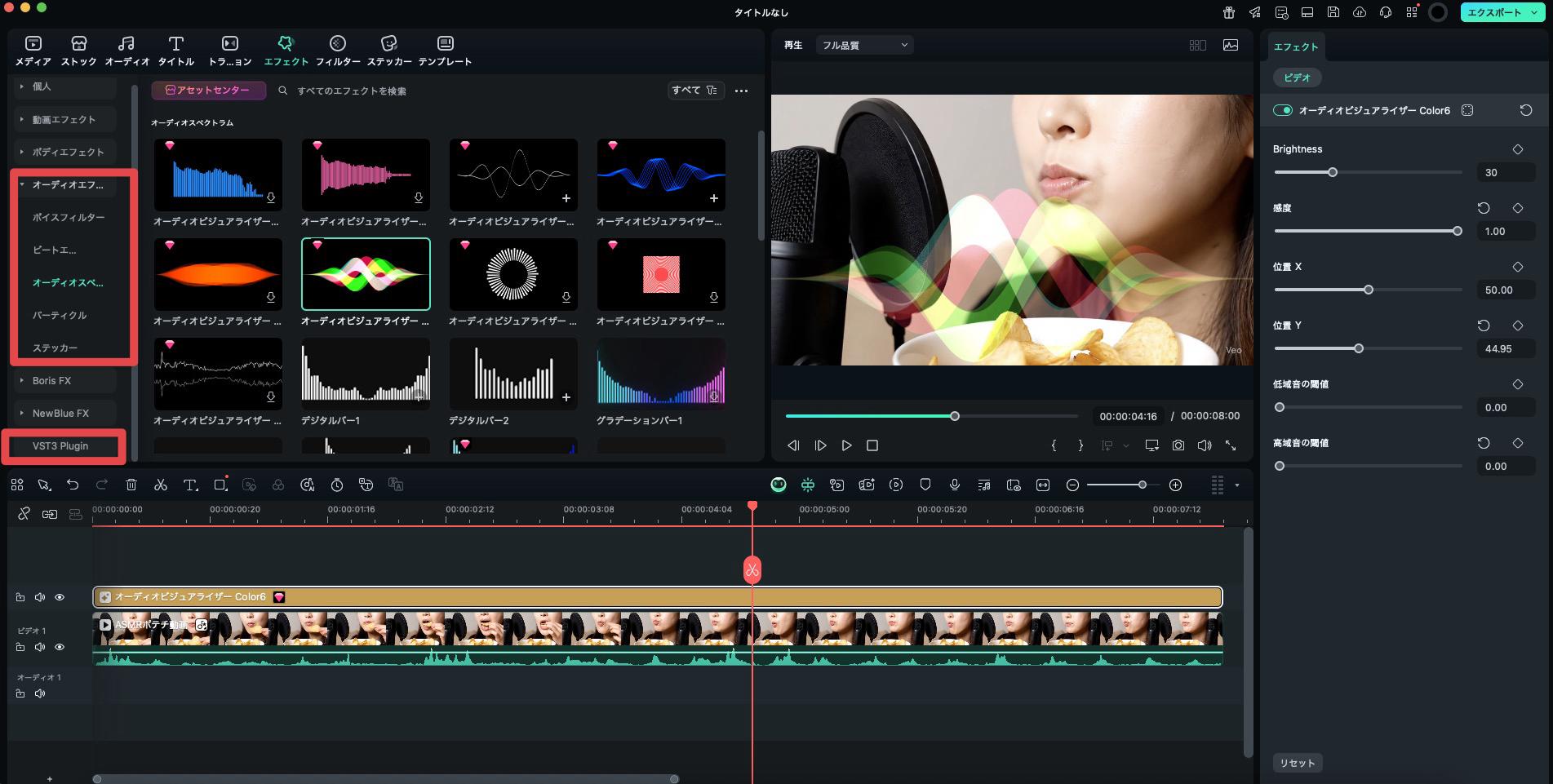Viewport: 1553px width, 784px height.
Task: Click the delete trash icon in timeline toolbar
Action: click(131, 485)
